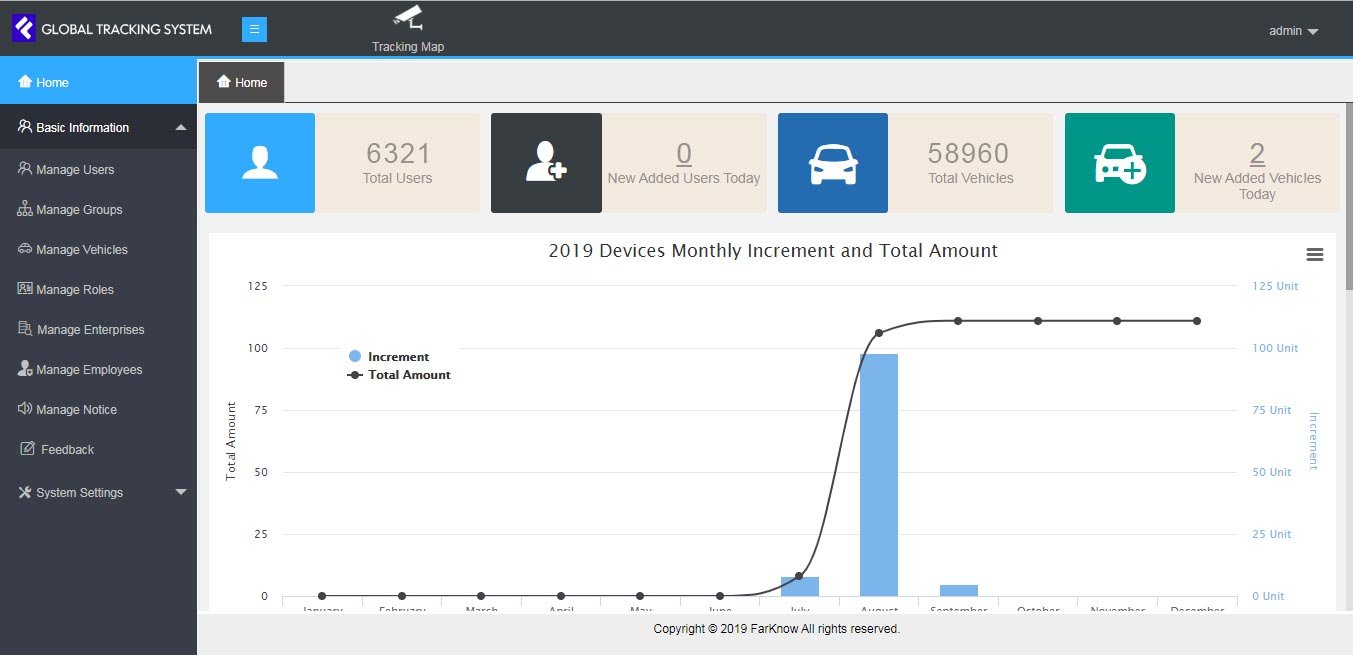Open Manage Vehicles in the sidebar
The width and height of the screenshot is (1353, 655).
81,250
